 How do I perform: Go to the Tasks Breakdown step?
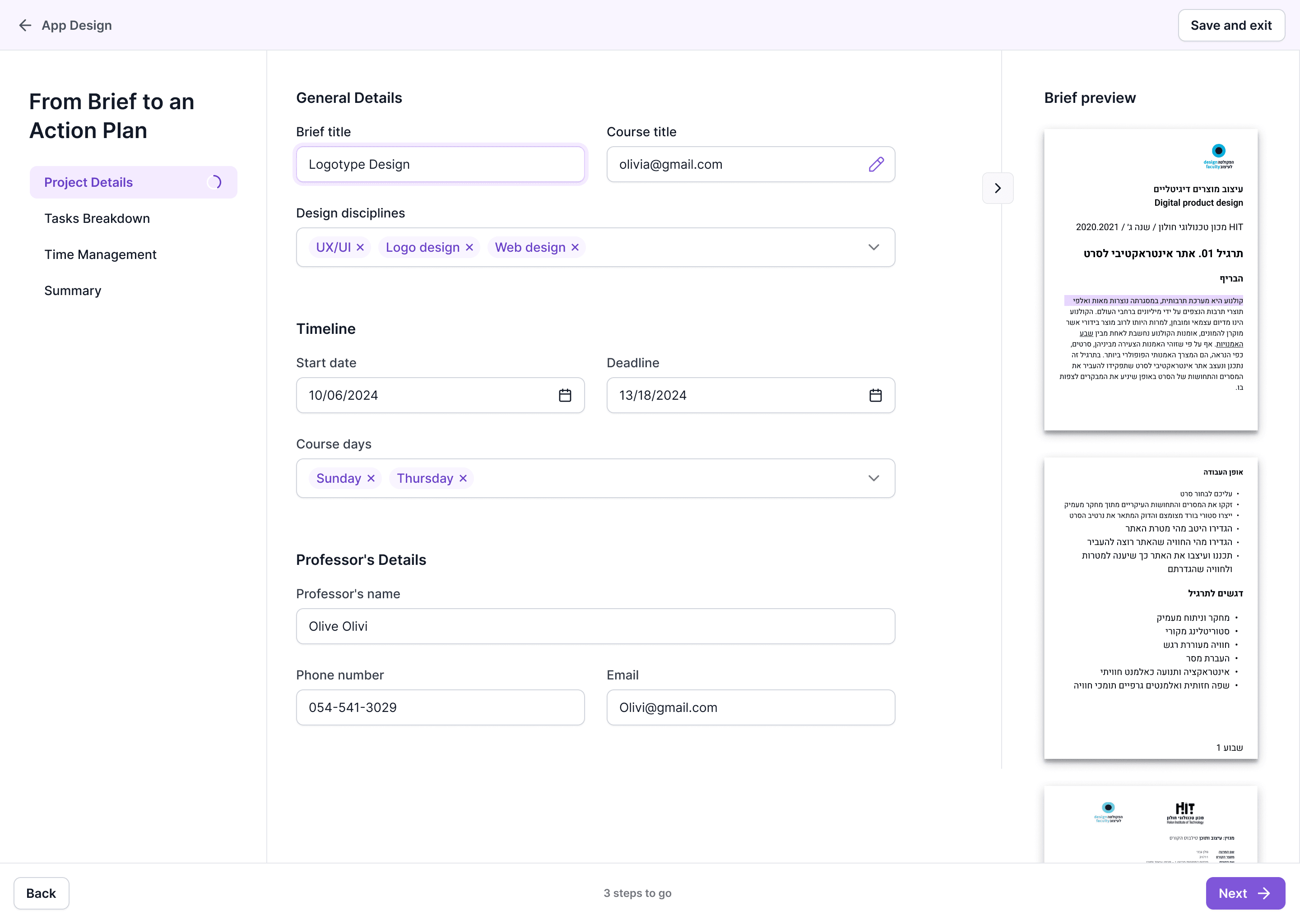[97, 218]
